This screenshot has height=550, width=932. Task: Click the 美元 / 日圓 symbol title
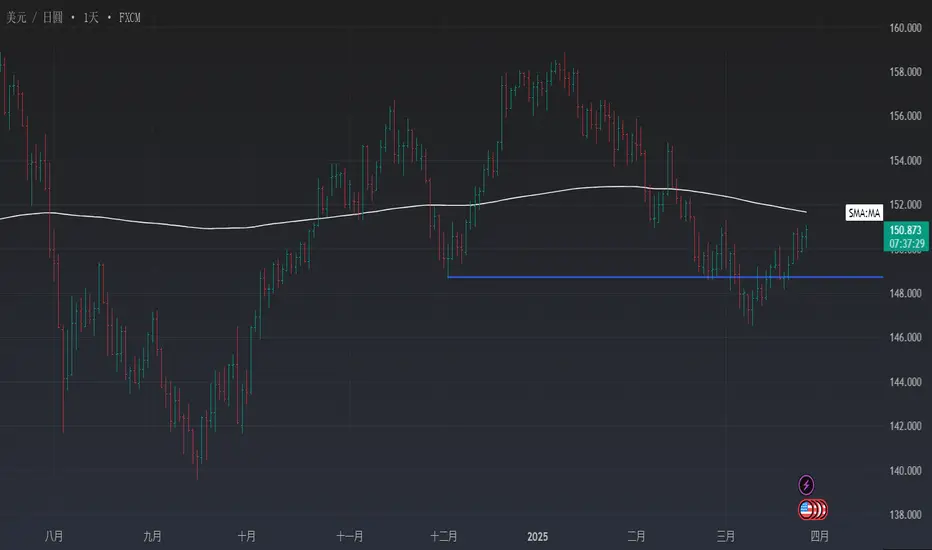coord(34,18)
